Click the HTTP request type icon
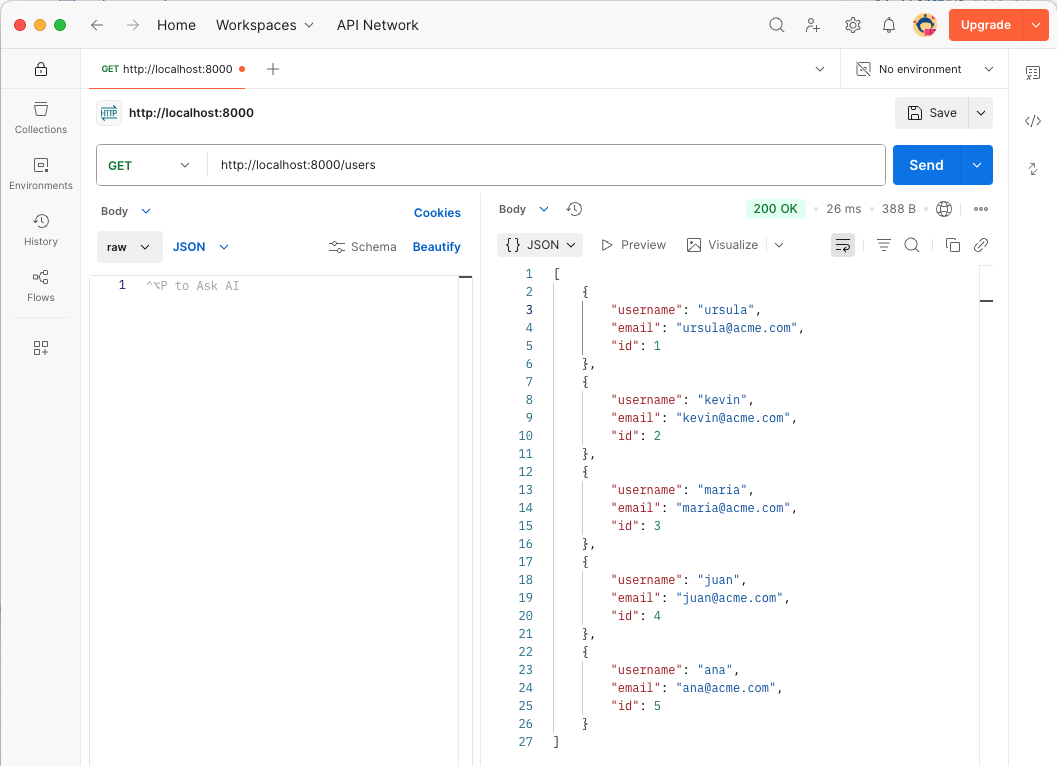The width and height of the screenshot is (1057, 766). pos(109,113)
